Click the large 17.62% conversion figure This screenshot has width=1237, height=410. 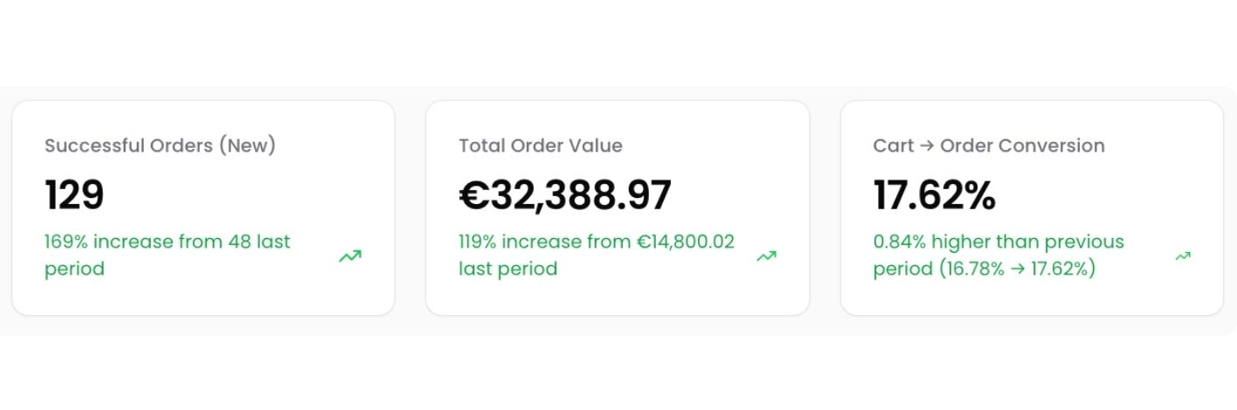coord(934,195)
